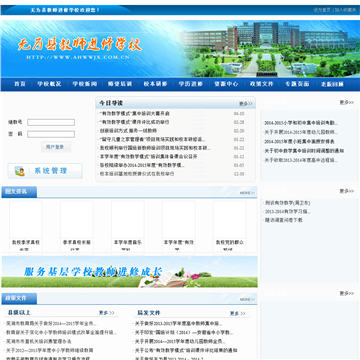Focus the 储数号 account input field

click(51, 122)
